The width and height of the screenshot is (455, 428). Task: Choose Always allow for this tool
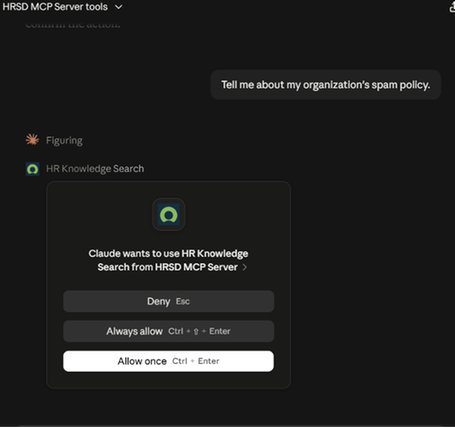pyautogui.click(x=169, y=331)
